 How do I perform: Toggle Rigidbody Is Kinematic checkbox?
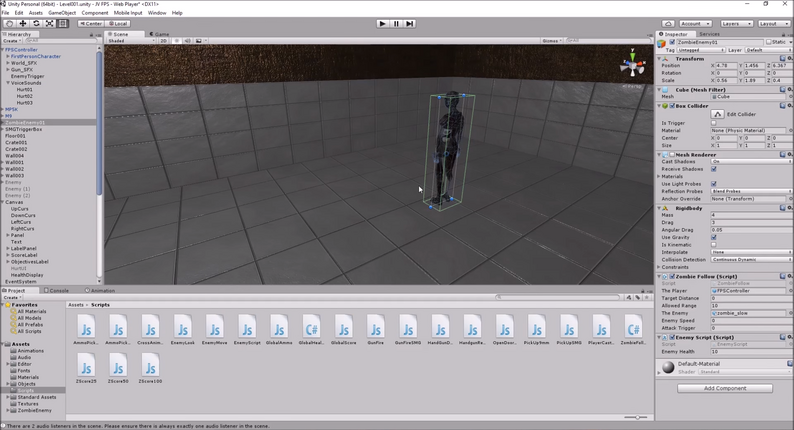pyautogui.click(x=713, y=245)
